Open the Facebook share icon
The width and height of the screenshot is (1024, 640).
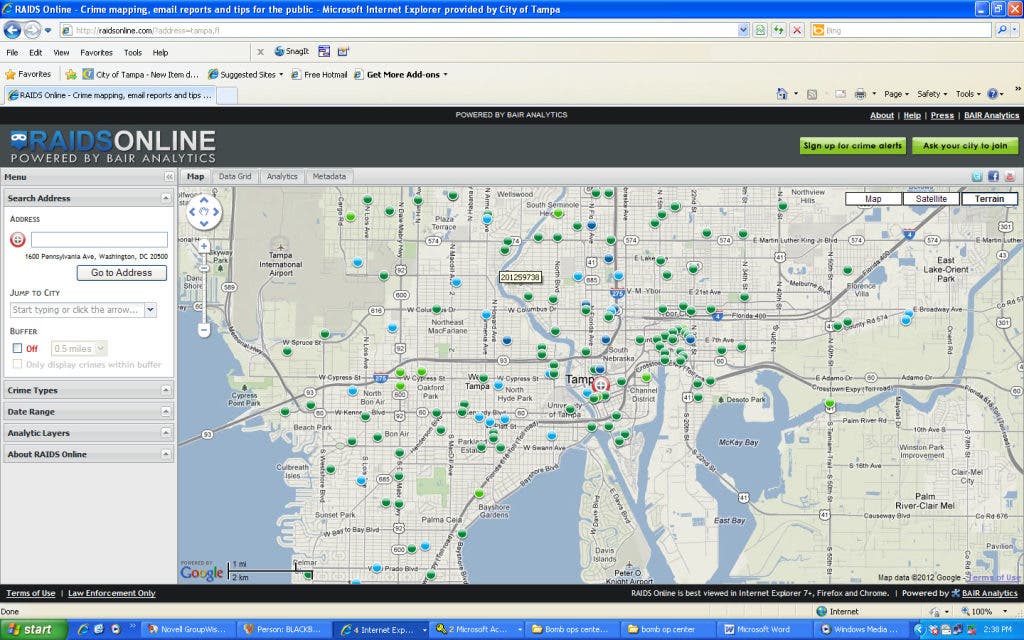[994, 177]
